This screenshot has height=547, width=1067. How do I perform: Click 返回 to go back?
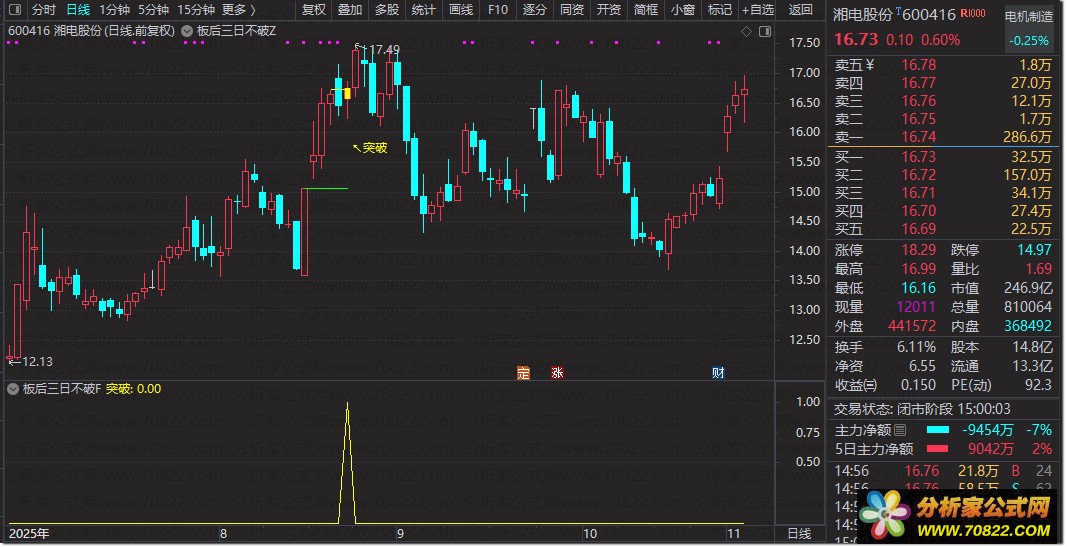point(801,10)
